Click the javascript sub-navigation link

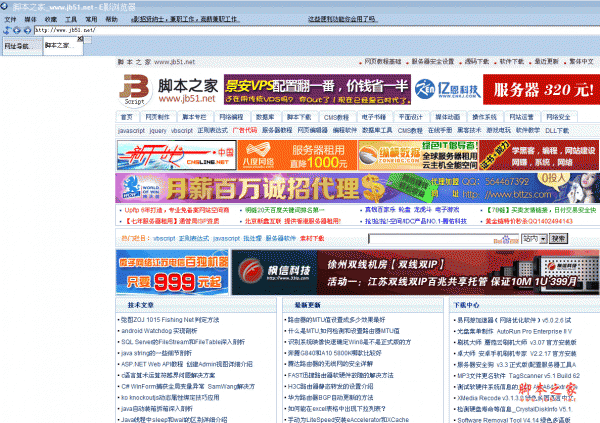131,131
